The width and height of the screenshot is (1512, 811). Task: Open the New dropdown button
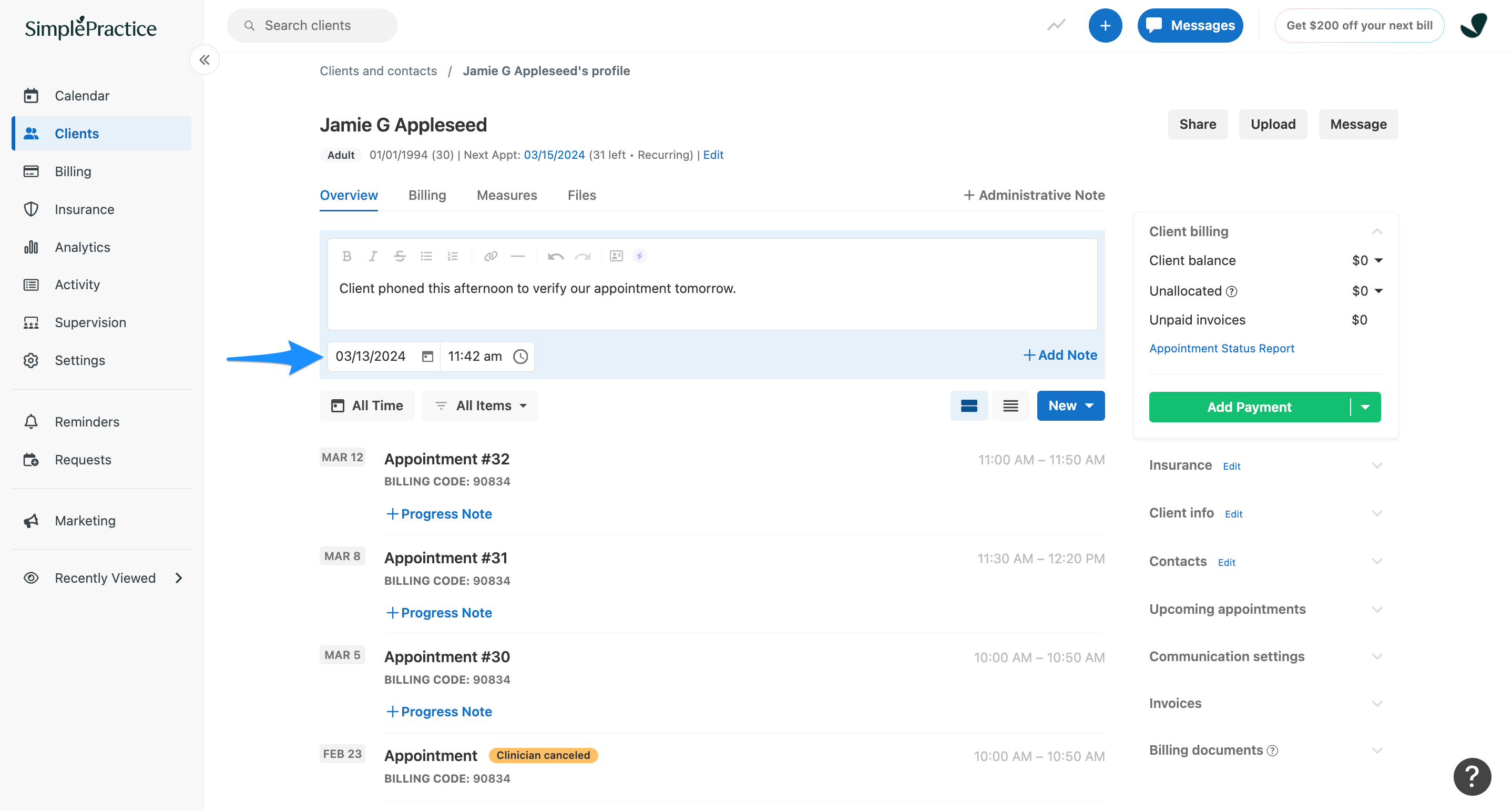tap(1070, 406)
